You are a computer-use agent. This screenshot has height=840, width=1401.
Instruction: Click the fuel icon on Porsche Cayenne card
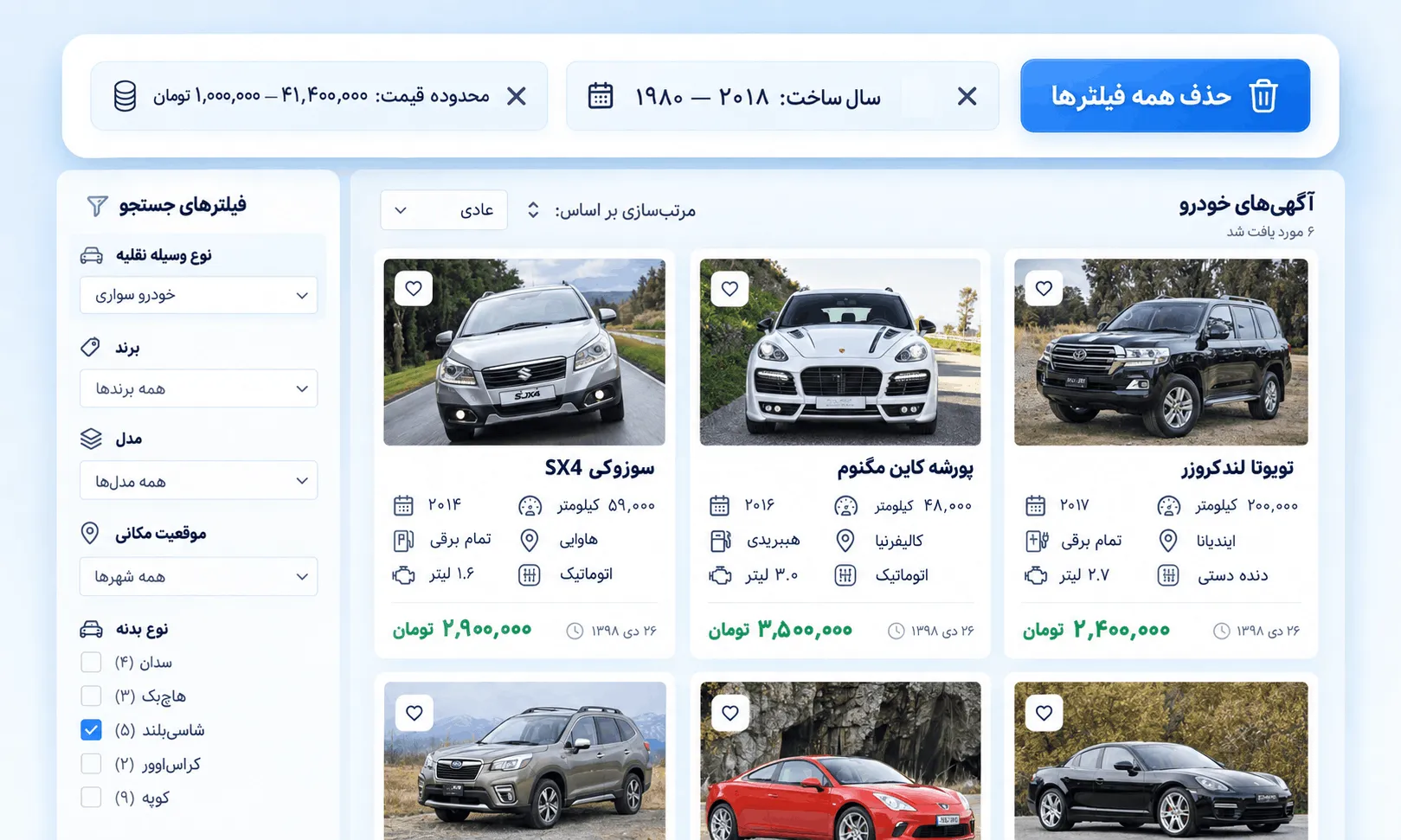coord(720,541)
